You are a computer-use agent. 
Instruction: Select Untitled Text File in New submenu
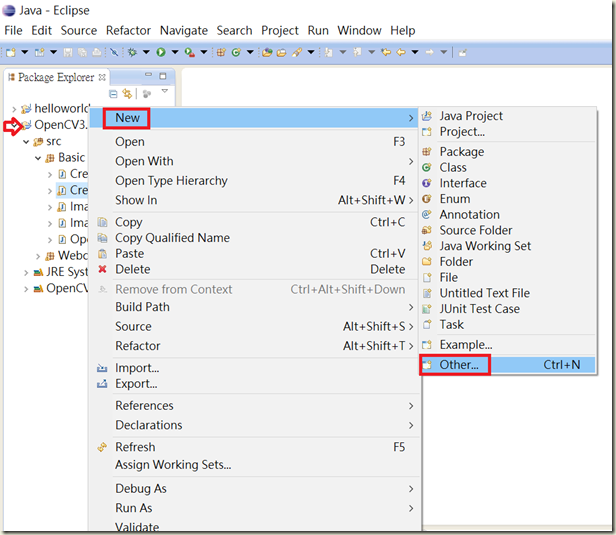click(x=508, y=293)
